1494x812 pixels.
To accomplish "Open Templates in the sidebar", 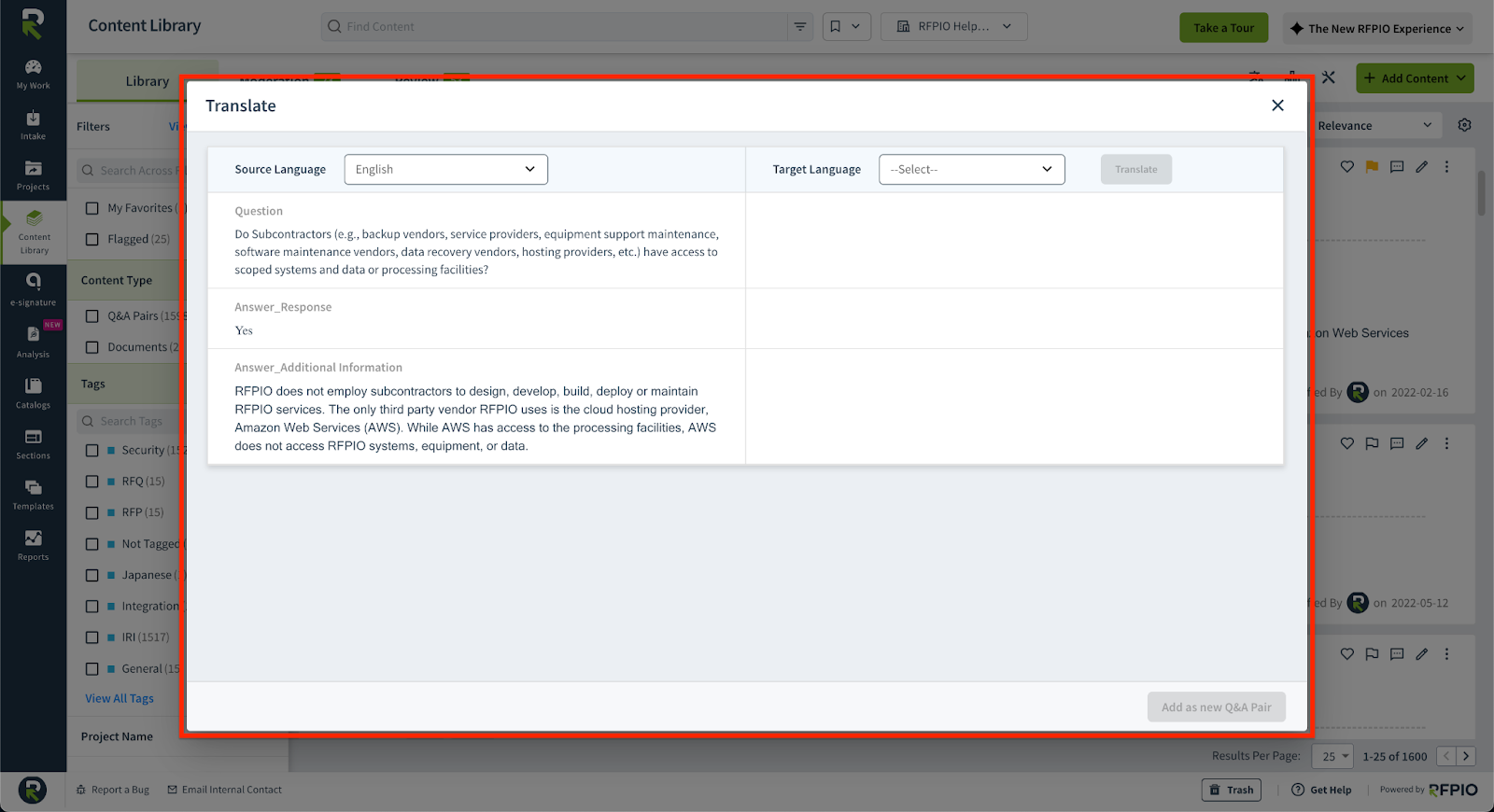I will pyautogui.click(x=33, y=494).
